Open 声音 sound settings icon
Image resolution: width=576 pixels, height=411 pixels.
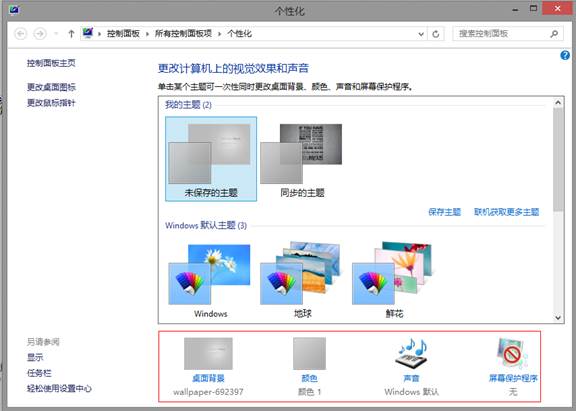pyautogui.click(x=411, y=353)
